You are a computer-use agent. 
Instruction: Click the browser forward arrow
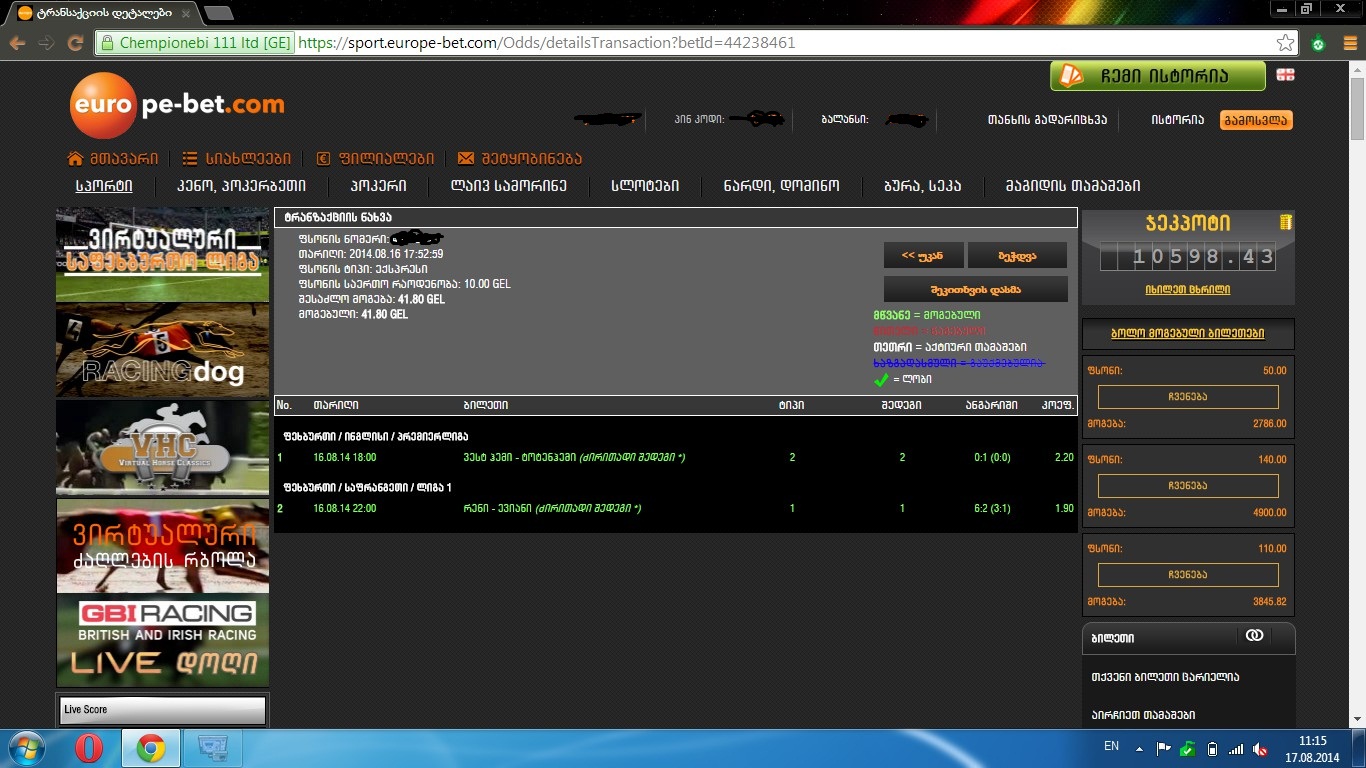[x=46, y=43]
